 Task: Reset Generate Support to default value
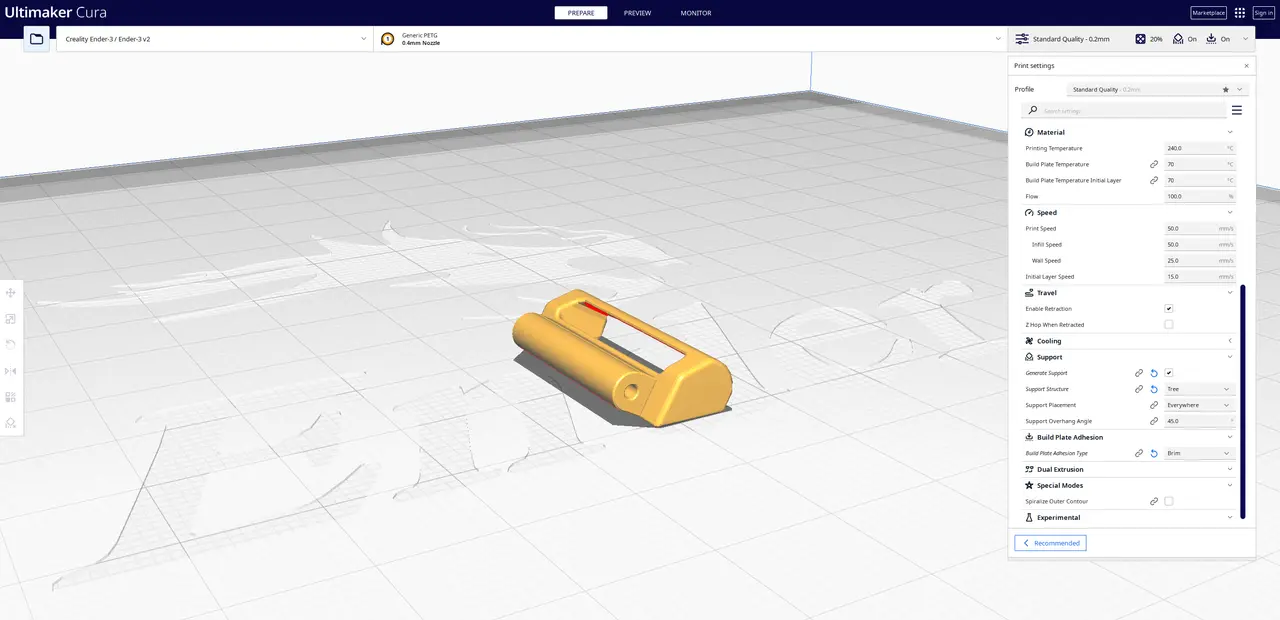1154,373
